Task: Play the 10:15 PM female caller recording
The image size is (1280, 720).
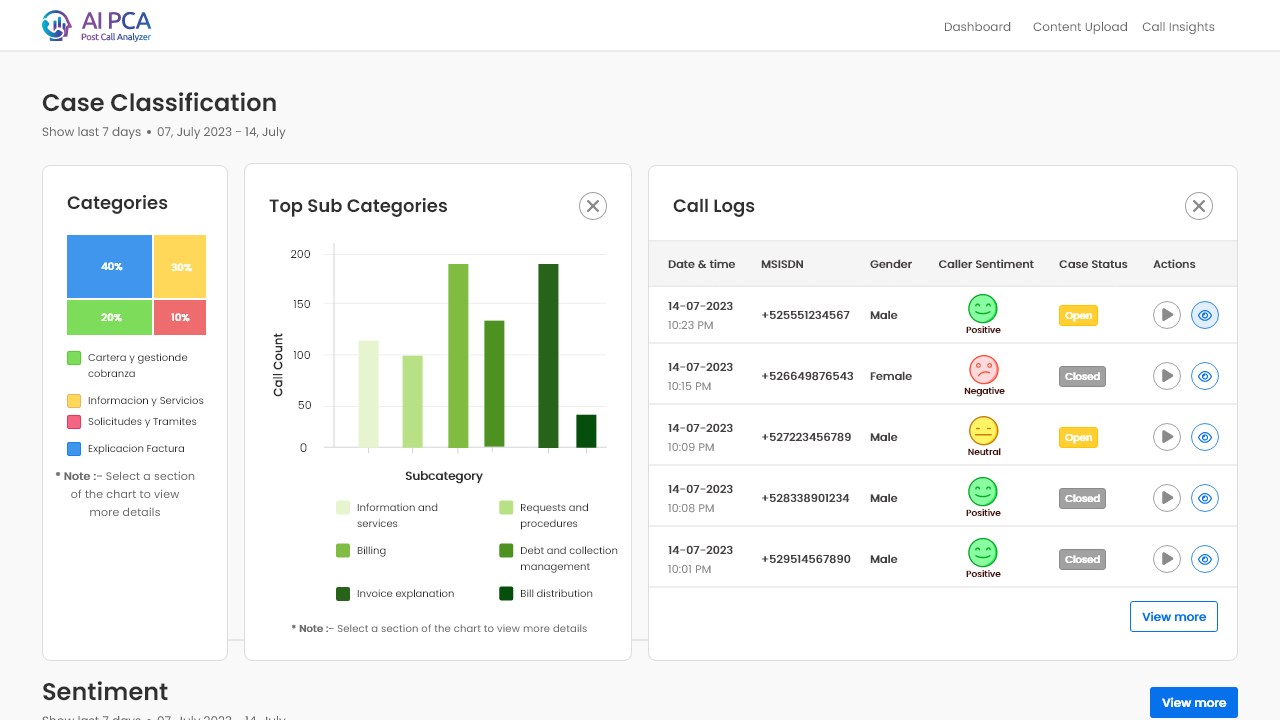Action: click(1167, 376)
